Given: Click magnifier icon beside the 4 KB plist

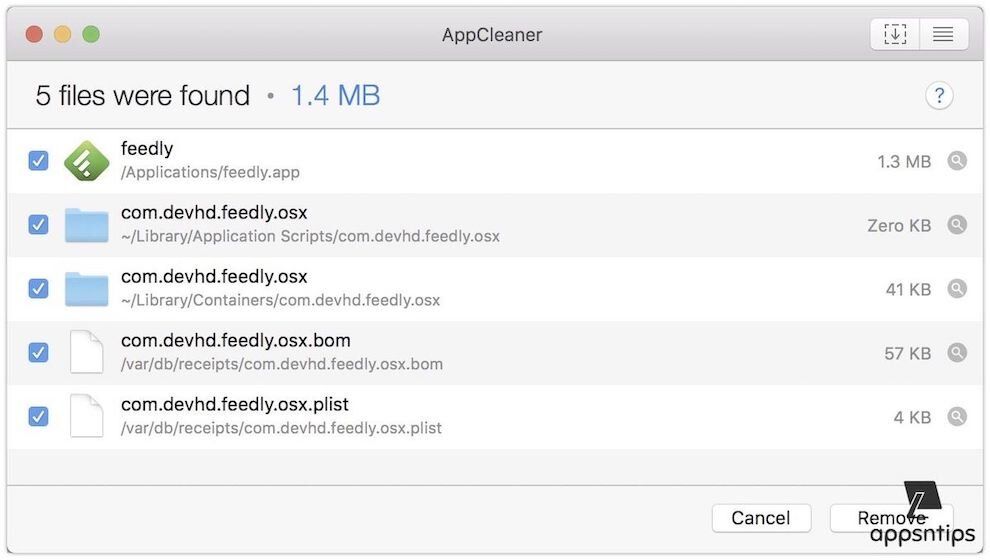Looking at the screenshot, I should [957, 417].
